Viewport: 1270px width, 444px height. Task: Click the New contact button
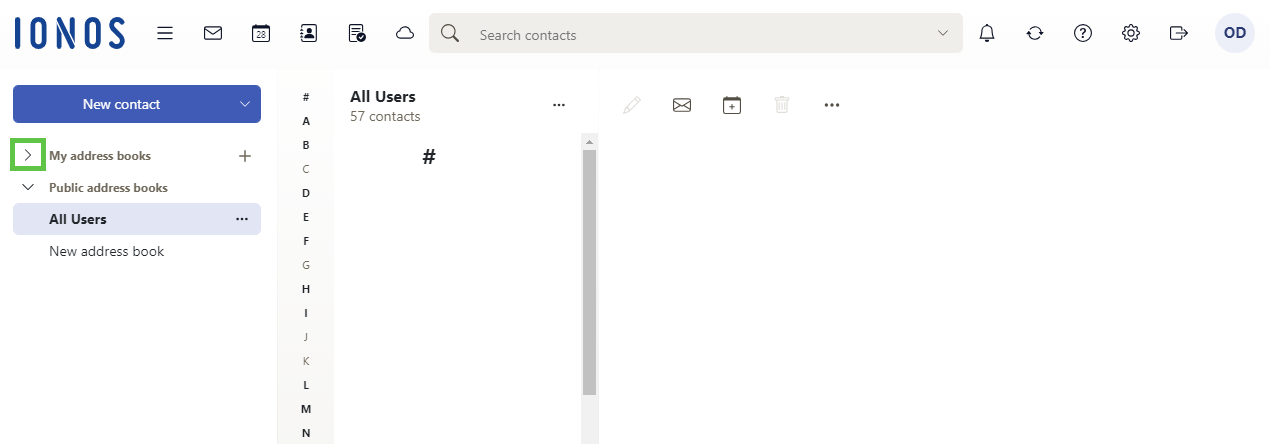[x=121, y=104]
